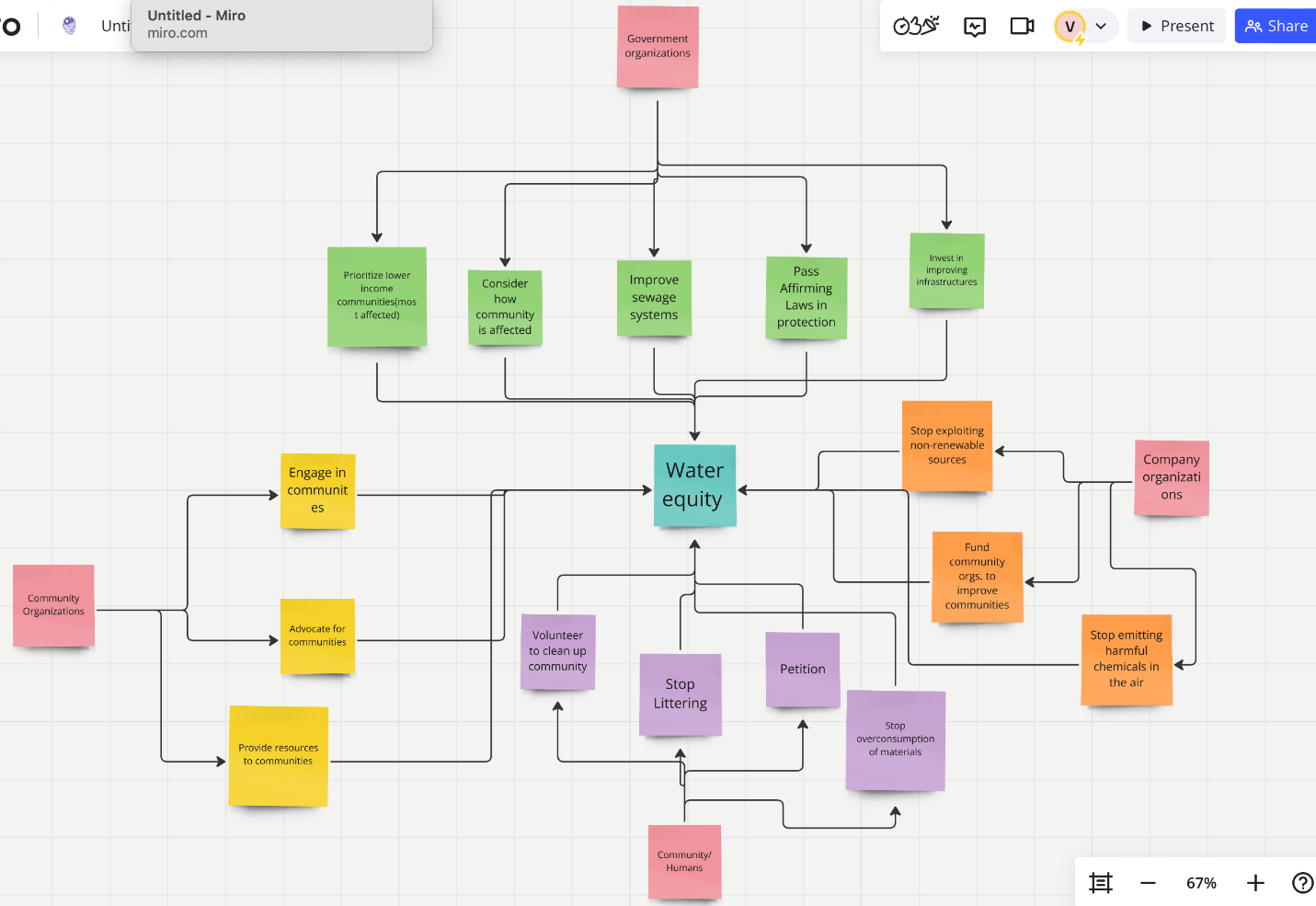This screenshot has width=1316, height=906.
Task: Open the help question mark icon
Action: [1302, 883]
